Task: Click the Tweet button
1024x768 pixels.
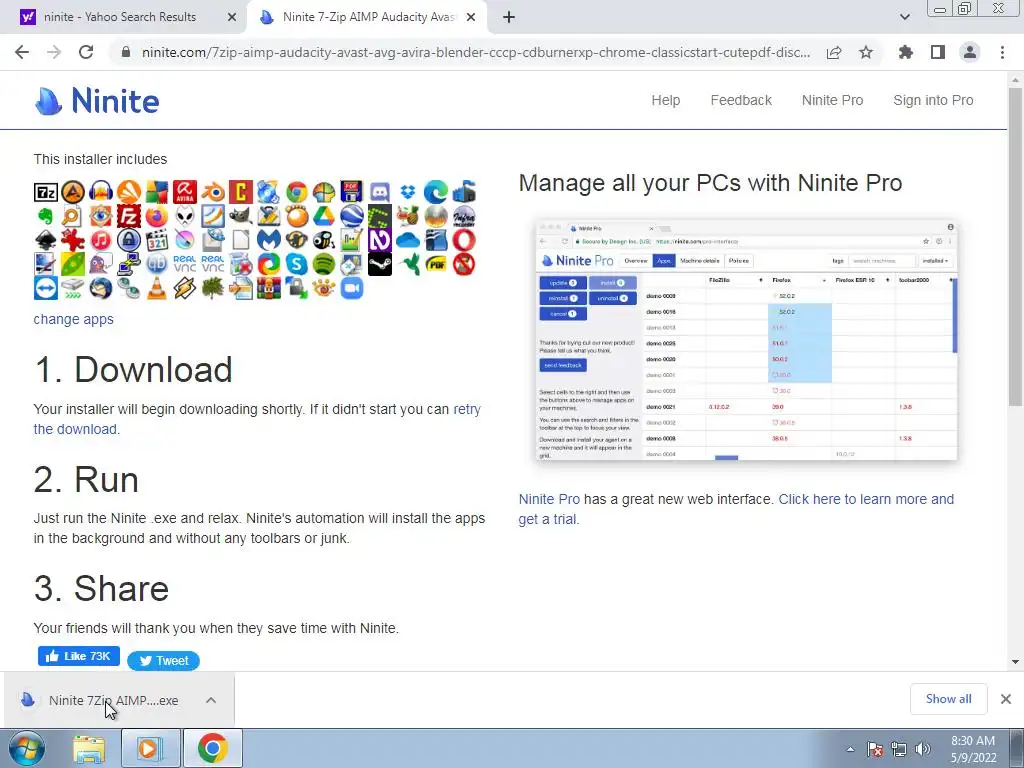Action: [x=163, y=661]
